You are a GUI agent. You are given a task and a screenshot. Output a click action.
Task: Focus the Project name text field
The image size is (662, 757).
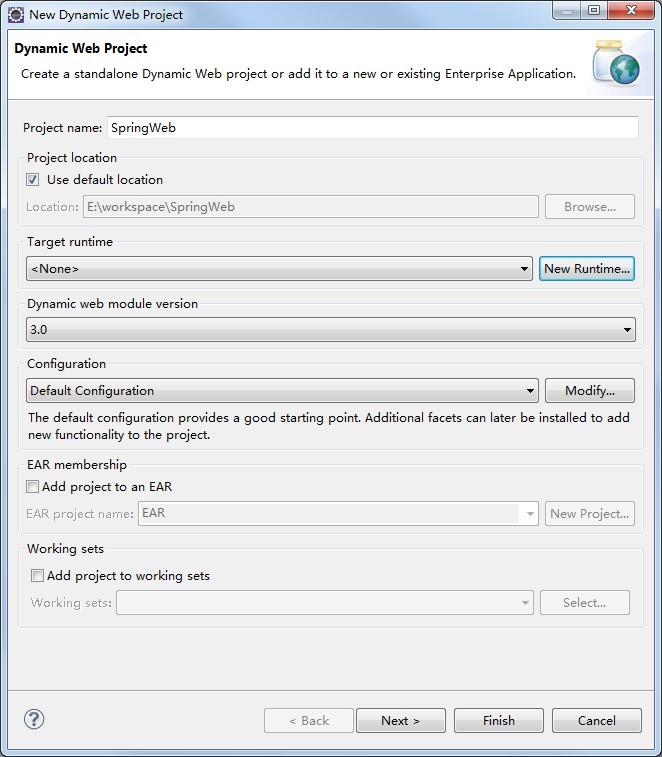point(372,128)
